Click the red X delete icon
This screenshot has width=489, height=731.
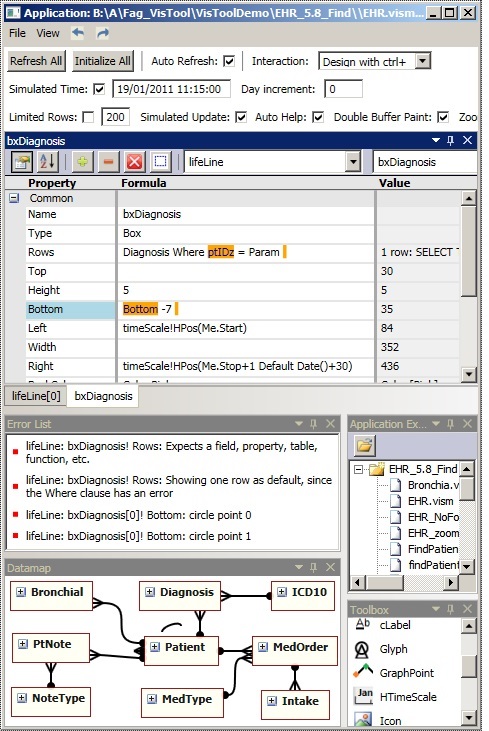point(134,162)
